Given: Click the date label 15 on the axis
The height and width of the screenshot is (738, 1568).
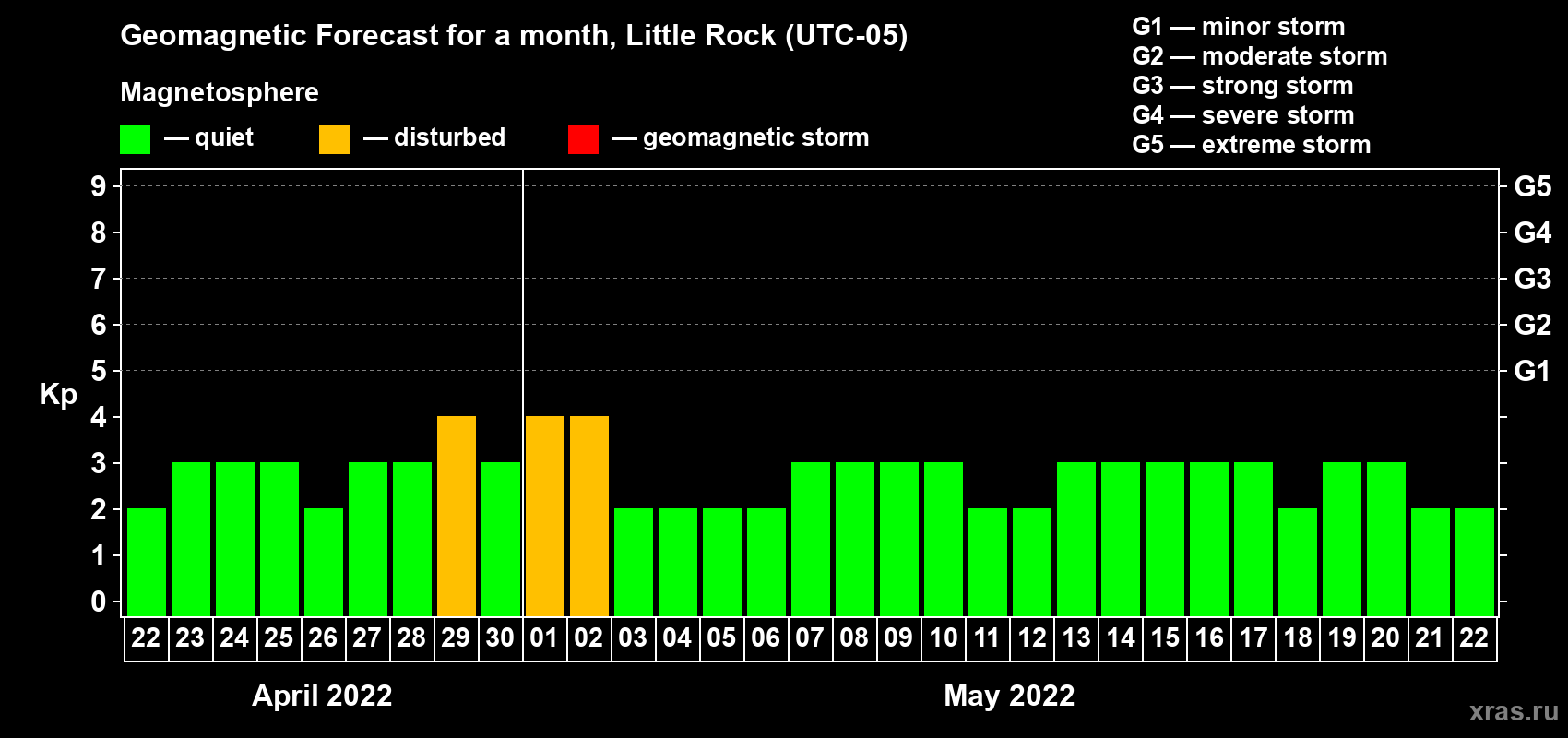Looking at the screenshot, I should (x=1164, y=638).
